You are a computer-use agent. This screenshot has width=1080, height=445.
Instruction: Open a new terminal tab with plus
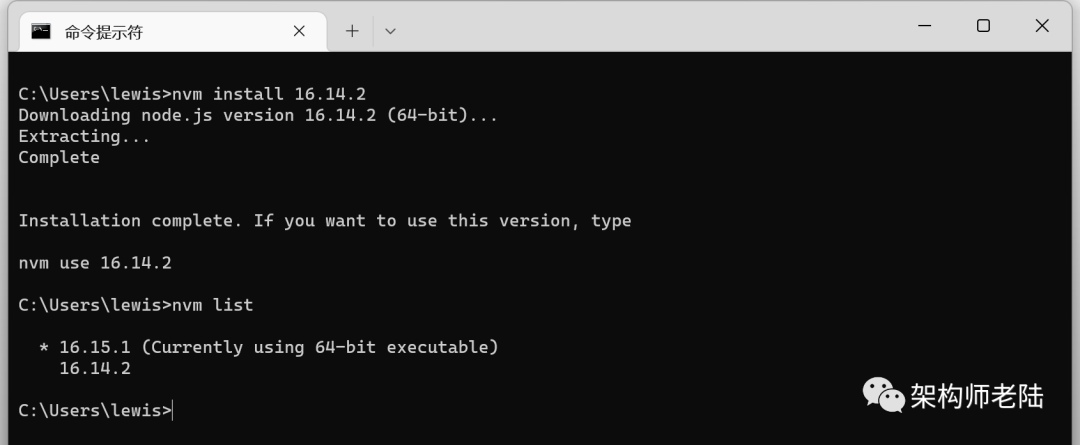click(352, 31)
